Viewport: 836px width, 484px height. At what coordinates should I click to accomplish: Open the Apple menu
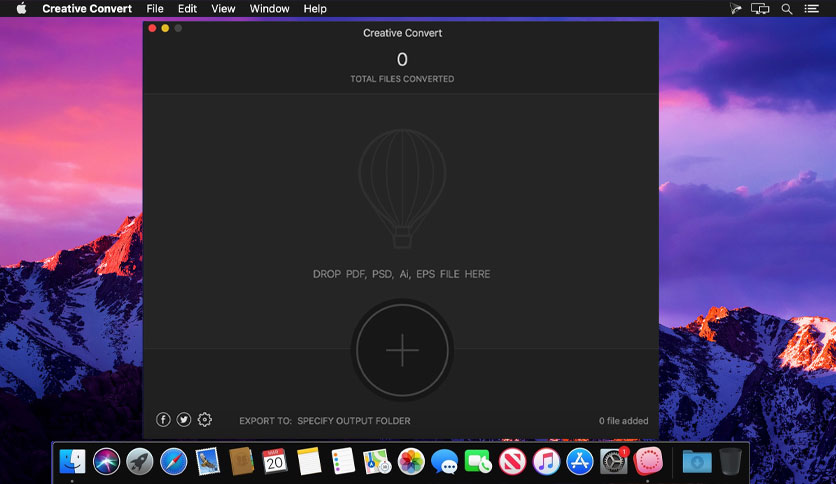coord(21,9)
